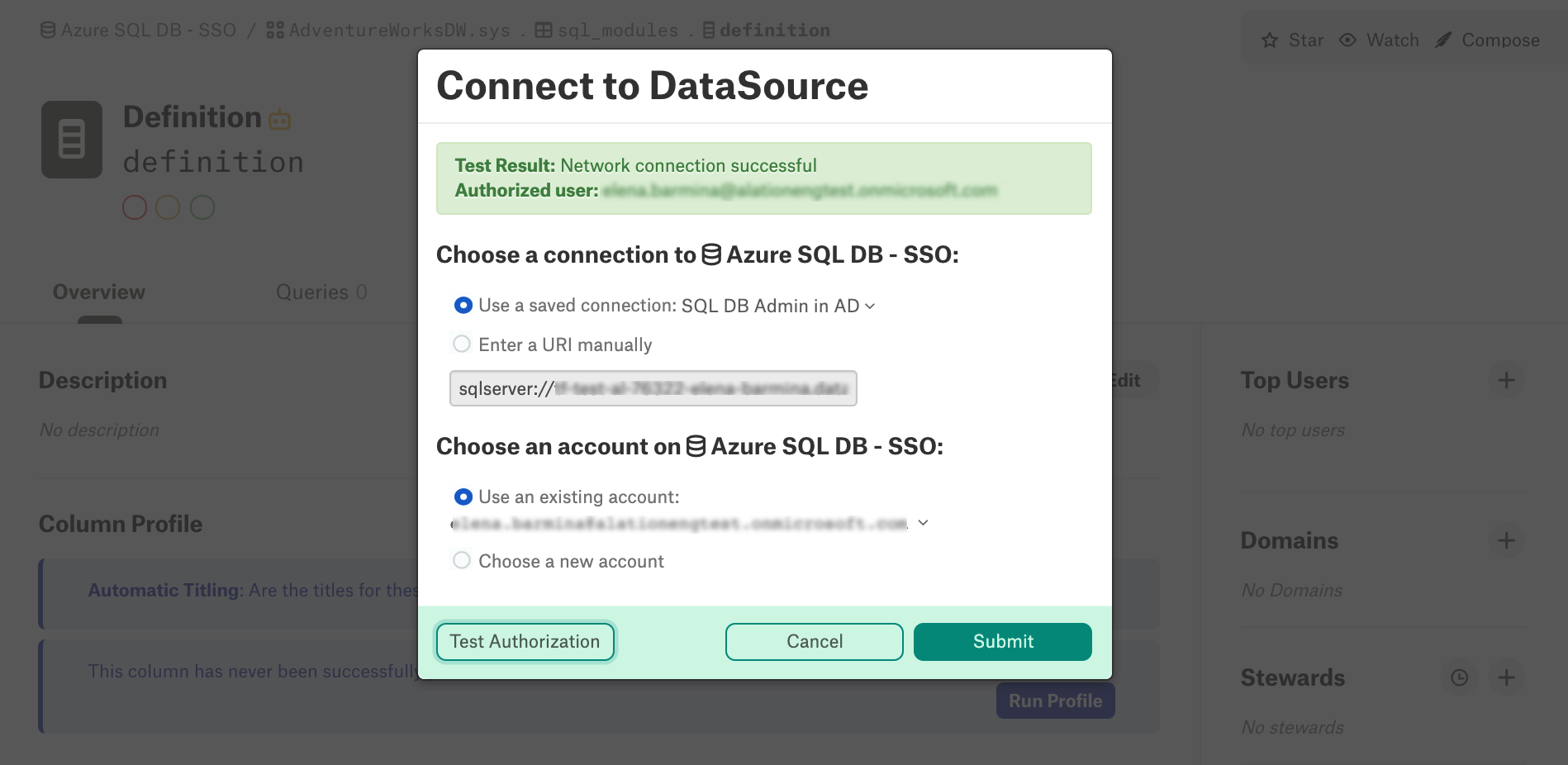Add a domain with plus icon
1568x765 pixels.
(x=1506, y=540)
